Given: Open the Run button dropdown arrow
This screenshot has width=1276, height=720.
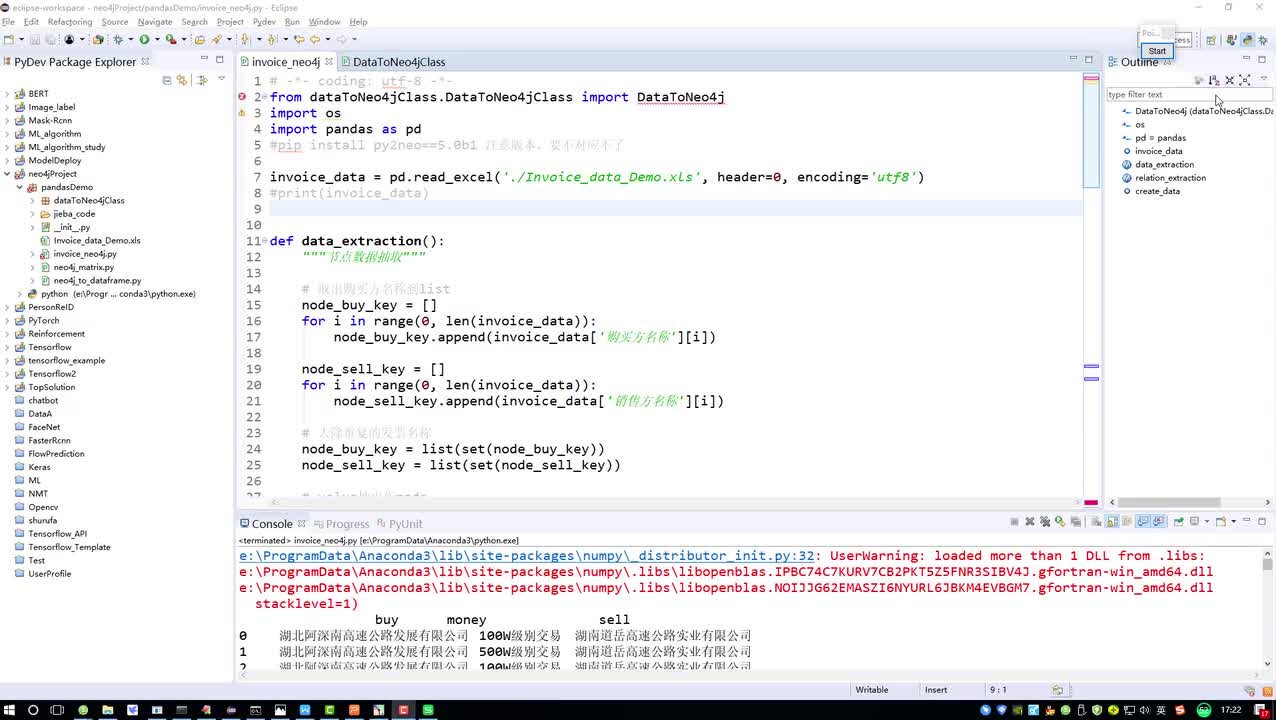Looking at the screenshot, I should [157, 40].
